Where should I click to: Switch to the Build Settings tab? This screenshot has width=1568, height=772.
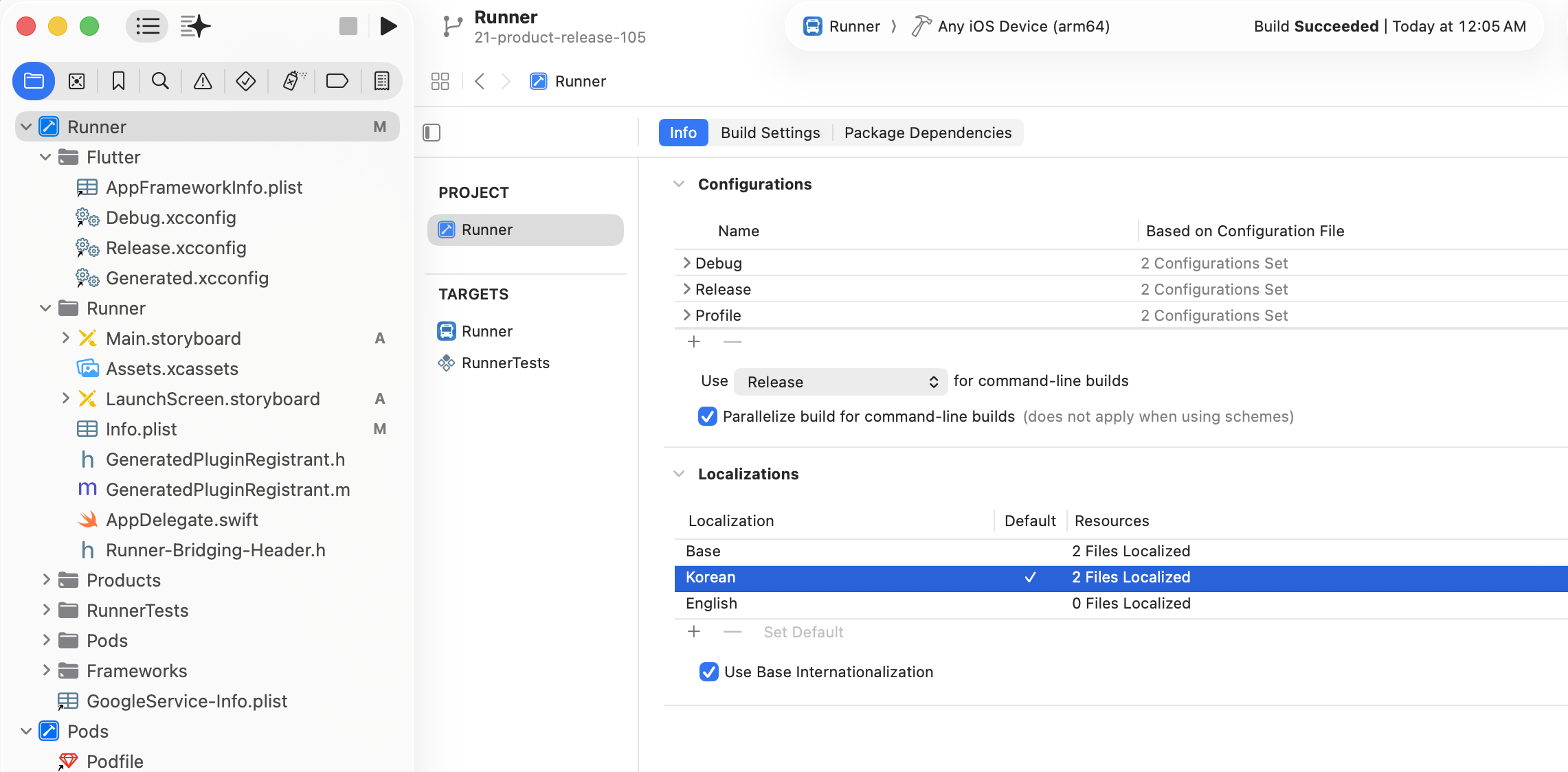point(770,133)
